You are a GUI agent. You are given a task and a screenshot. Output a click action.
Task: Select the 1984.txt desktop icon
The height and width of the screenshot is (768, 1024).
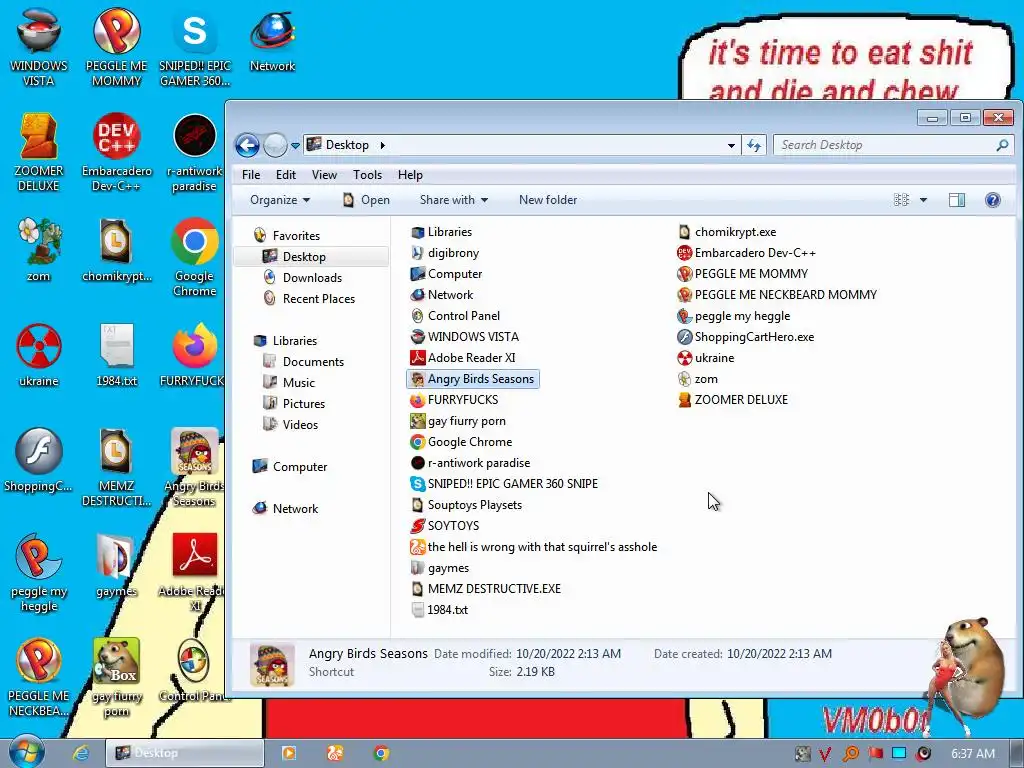click(116, 355)
